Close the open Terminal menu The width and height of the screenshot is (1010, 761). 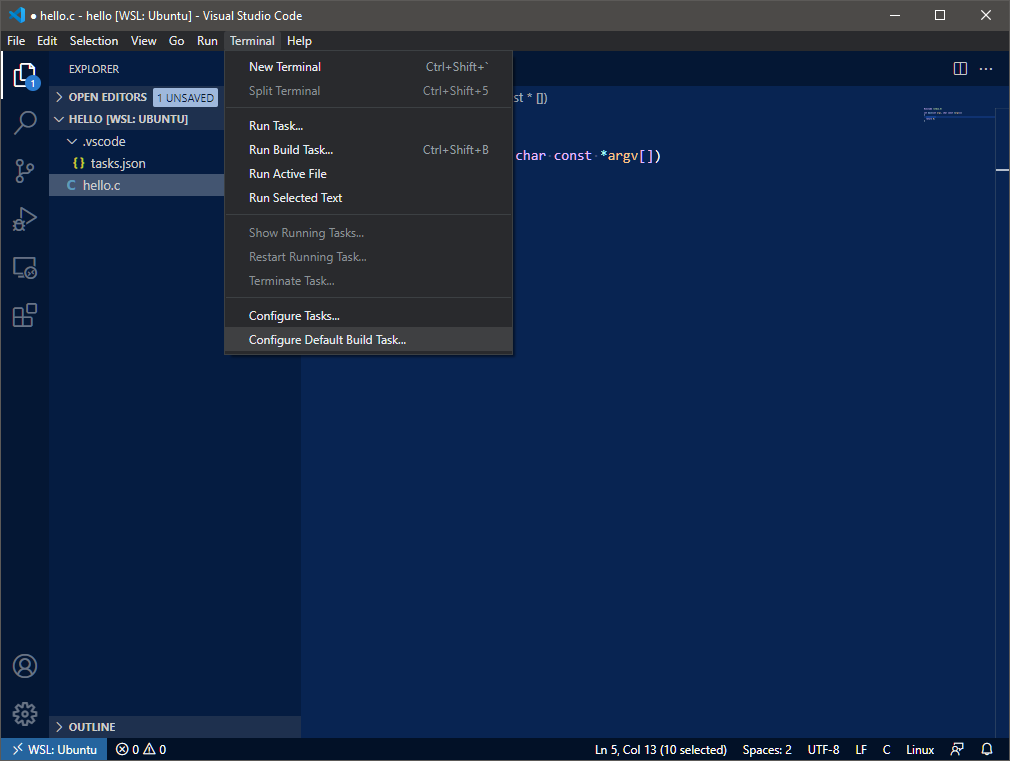pyautogui.click(x=252, y=41)
